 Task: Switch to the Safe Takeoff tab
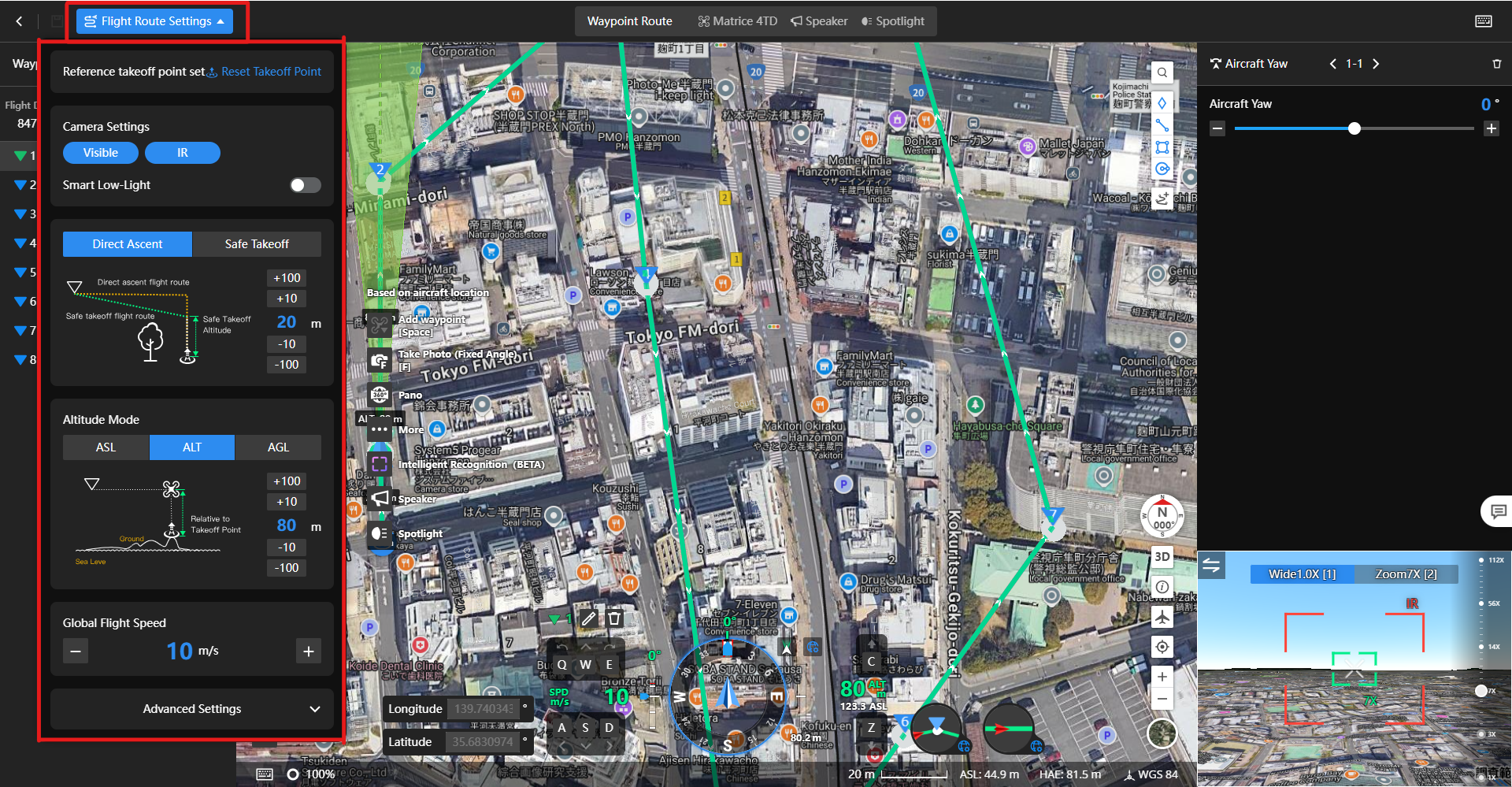tap(257, 244)
